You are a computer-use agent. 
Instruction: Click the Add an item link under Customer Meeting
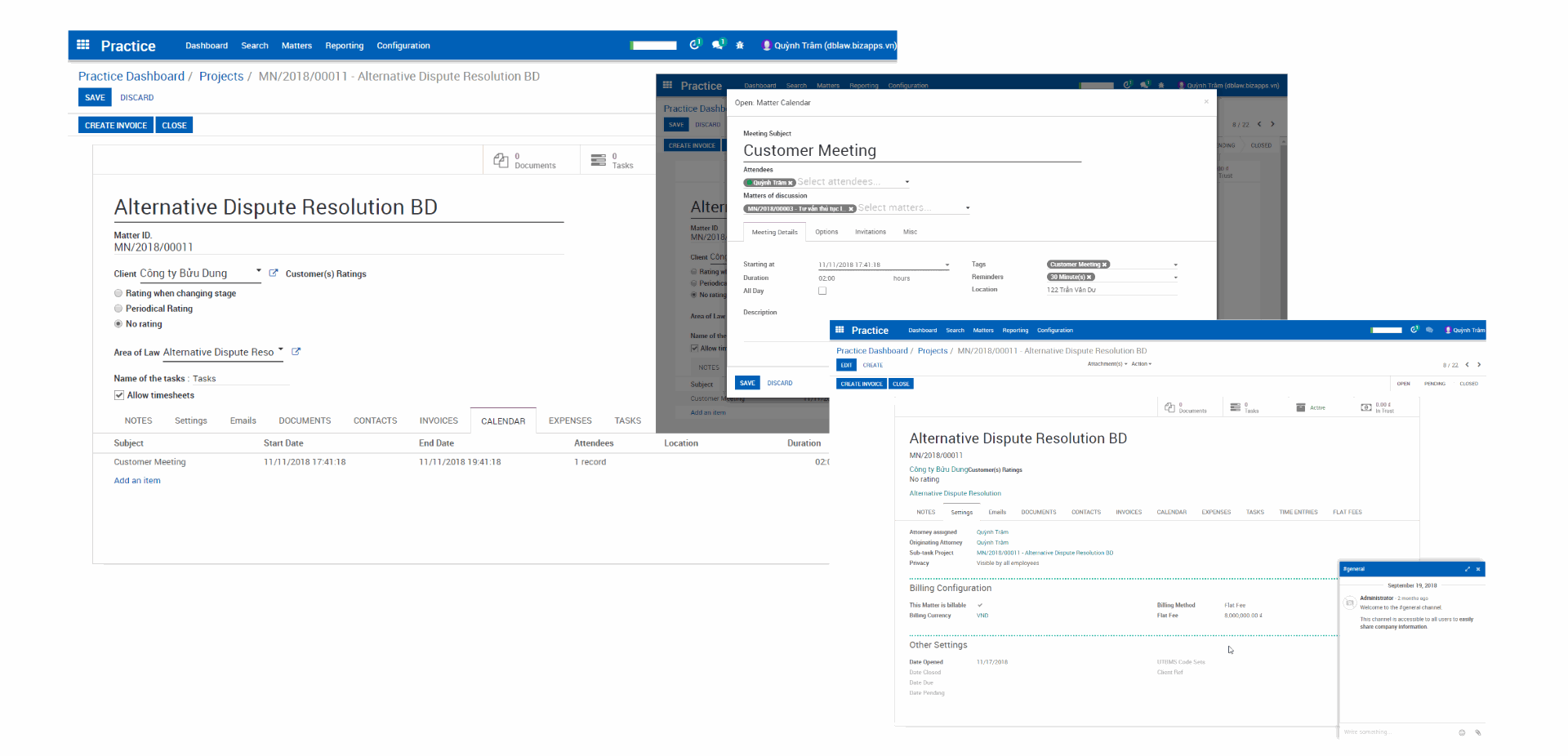tap(137, 481)
